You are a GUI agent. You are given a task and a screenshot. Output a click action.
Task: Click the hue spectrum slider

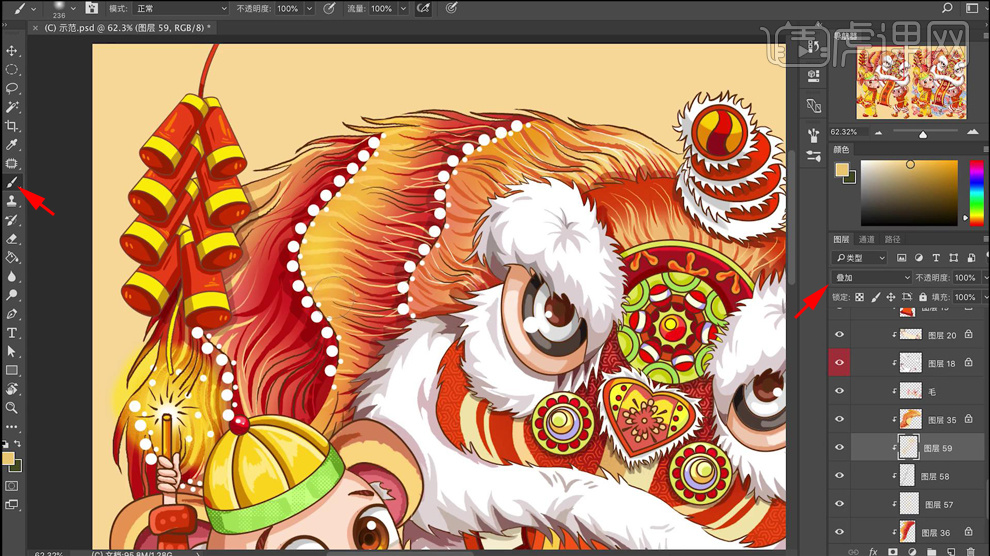coord(976,192)
